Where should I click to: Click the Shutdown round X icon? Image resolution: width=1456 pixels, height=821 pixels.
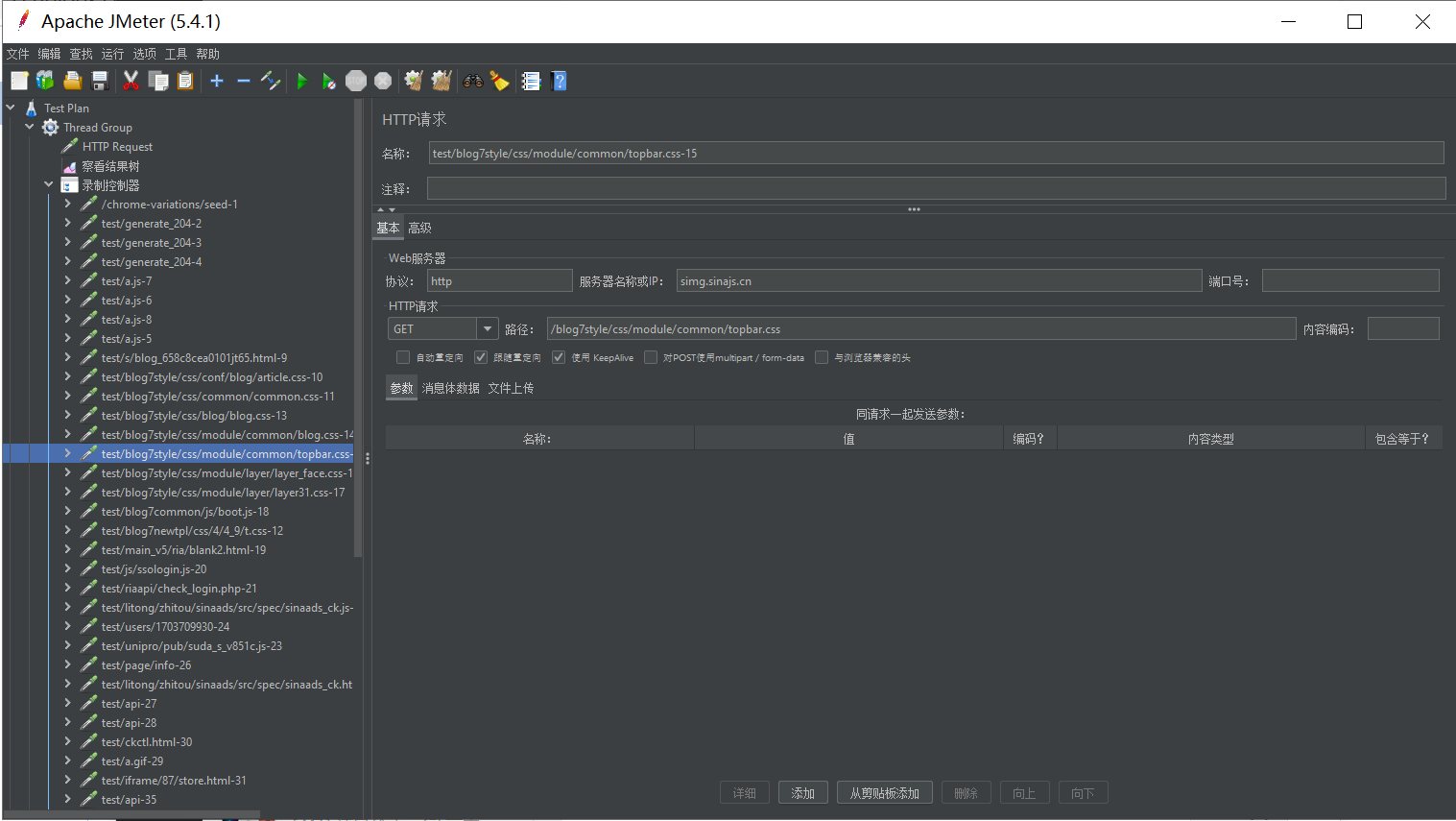click(383, 81)
